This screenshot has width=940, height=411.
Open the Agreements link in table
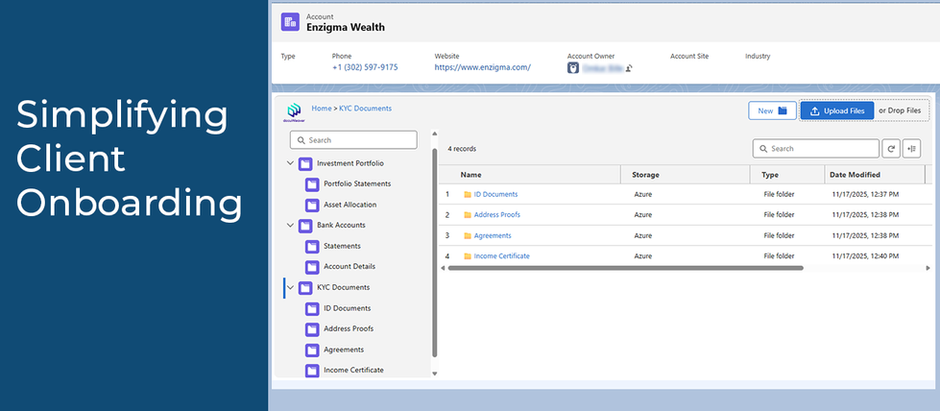pyautogui.click(x=492, y=236)
